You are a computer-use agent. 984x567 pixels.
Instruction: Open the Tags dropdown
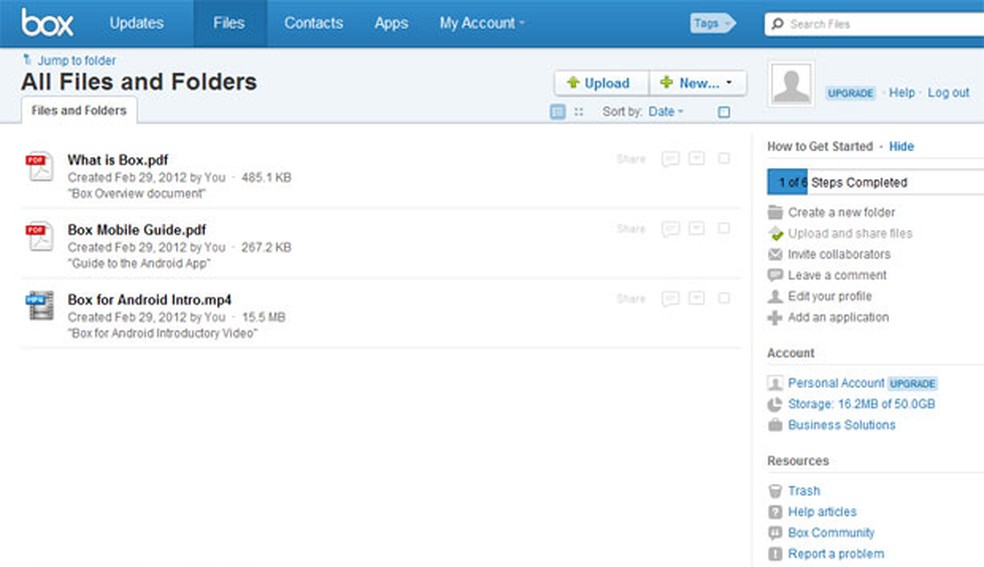pos(712,24)
